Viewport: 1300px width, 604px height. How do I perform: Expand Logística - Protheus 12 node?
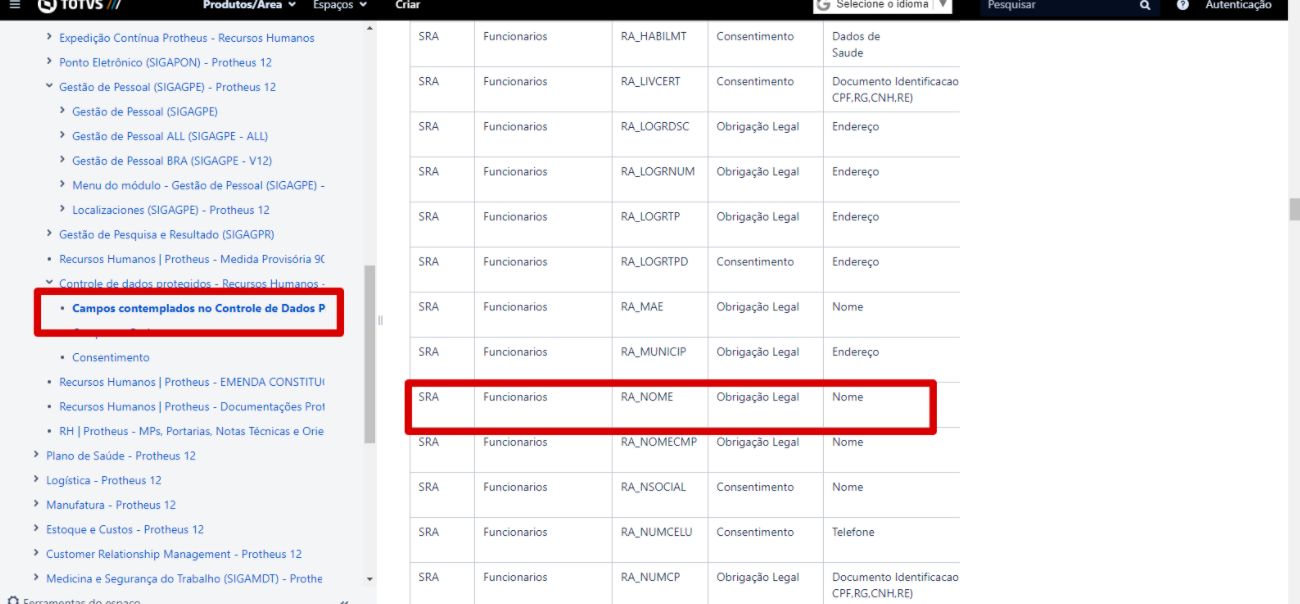tap(37, 480)
